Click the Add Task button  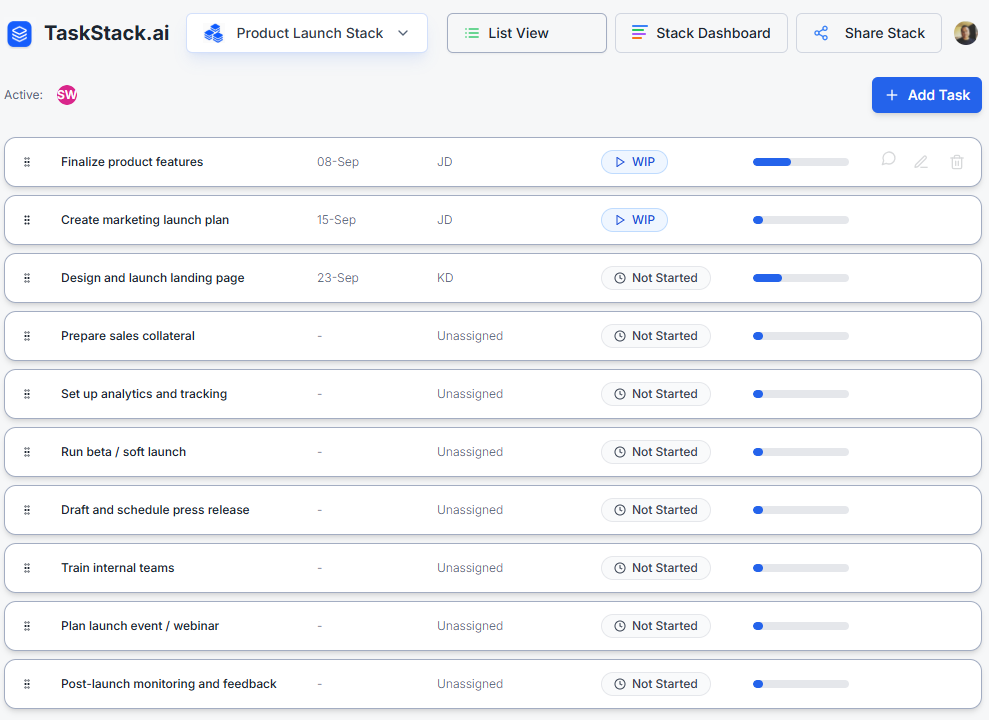coord(926,95)
